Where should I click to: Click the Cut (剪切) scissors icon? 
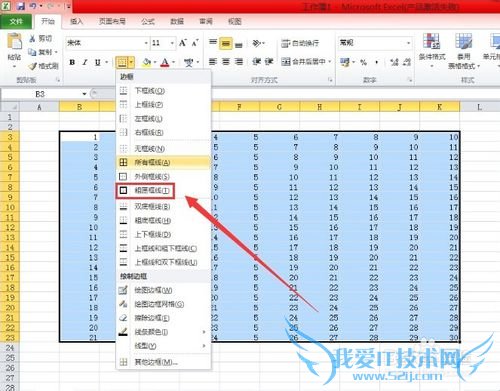coord(32,38)
